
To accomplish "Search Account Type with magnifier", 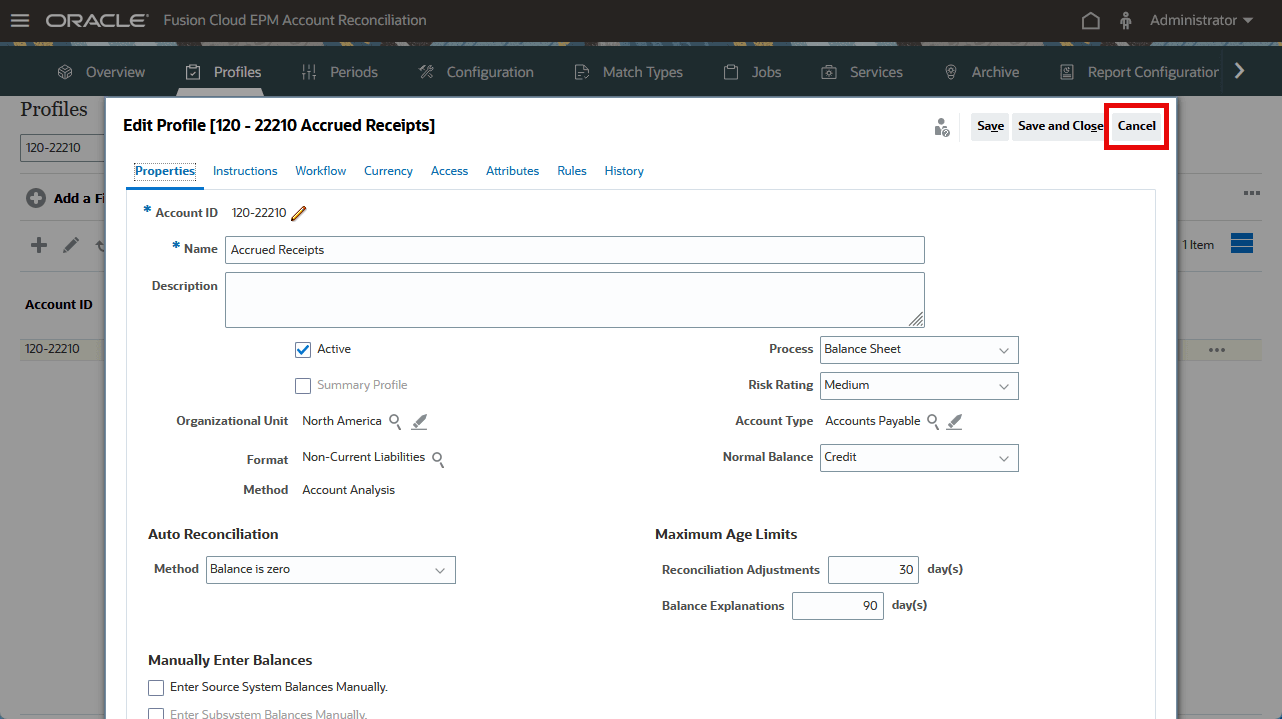I will (932, 422).
